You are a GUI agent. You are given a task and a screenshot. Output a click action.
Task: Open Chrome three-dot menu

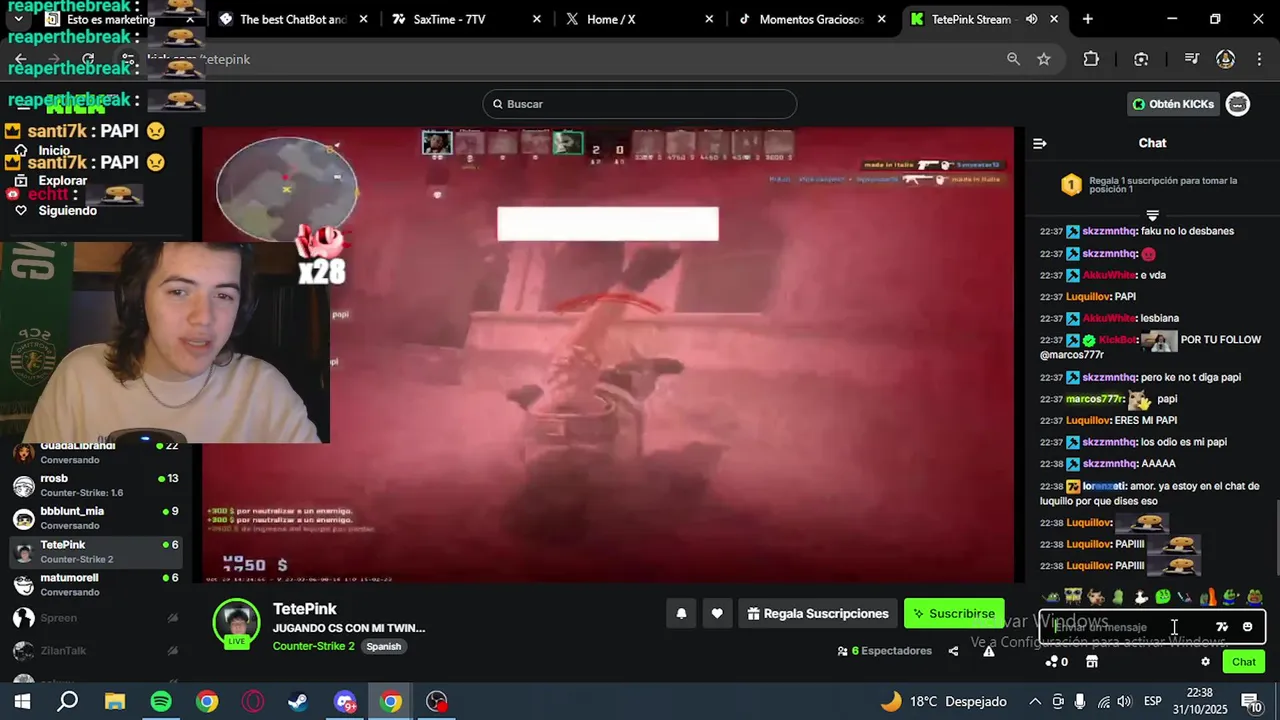click(x=1258, y=59)
